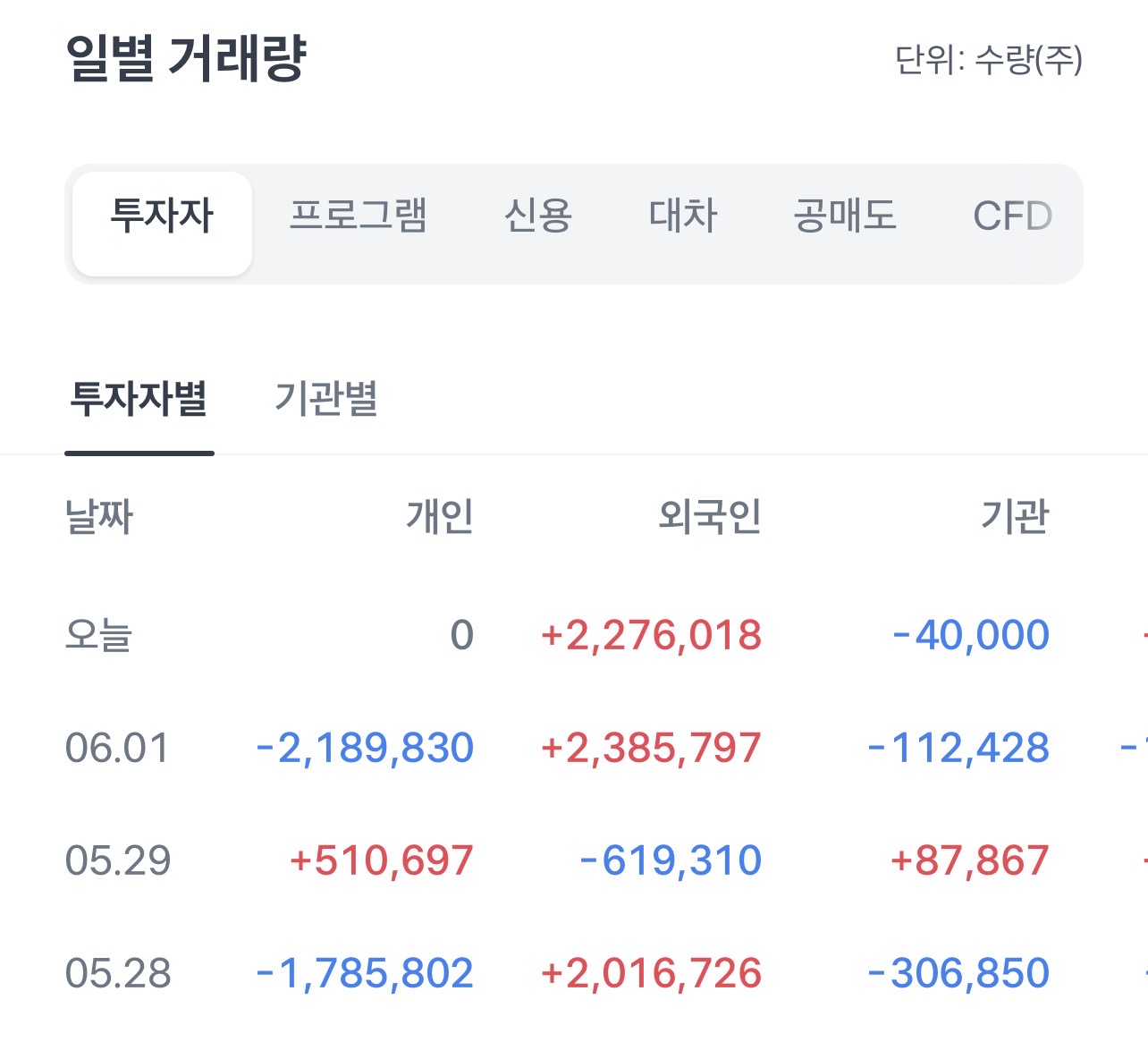Open the 대차 tab

coord(683,216)
